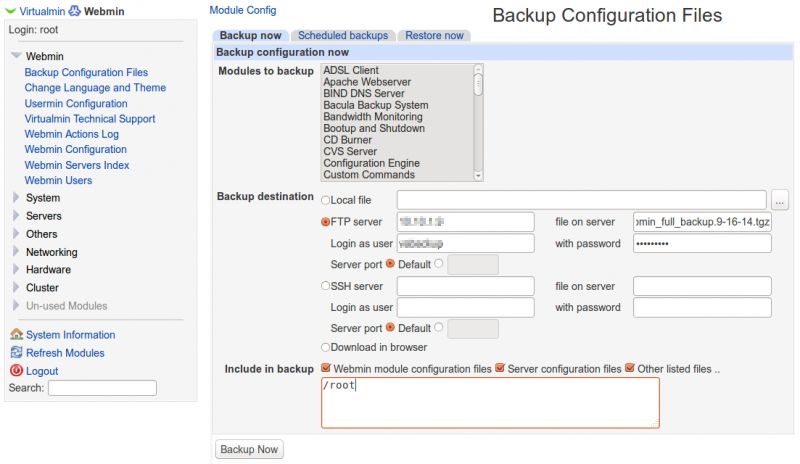Click the SSH server host field

[x=465, y=286]
